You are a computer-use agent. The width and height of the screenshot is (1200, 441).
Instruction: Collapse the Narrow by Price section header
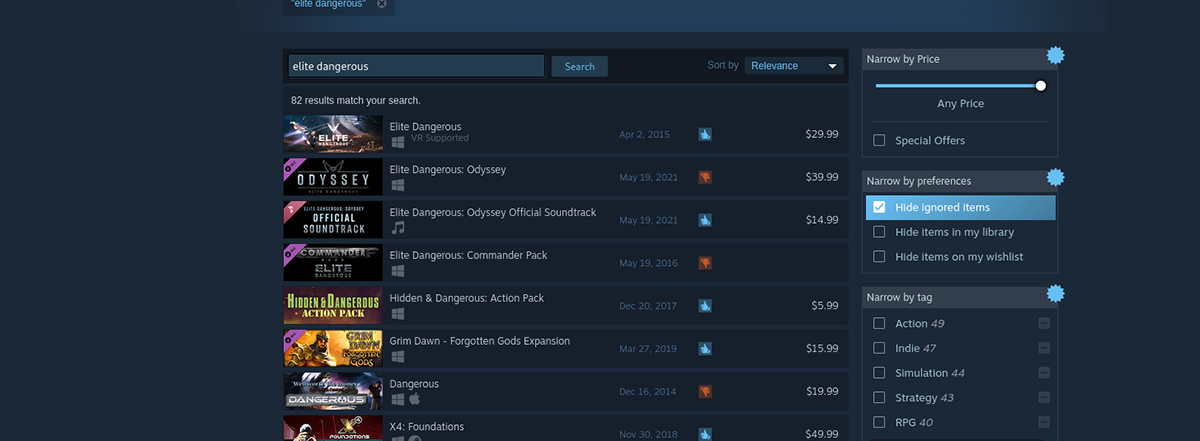point(959,59)
